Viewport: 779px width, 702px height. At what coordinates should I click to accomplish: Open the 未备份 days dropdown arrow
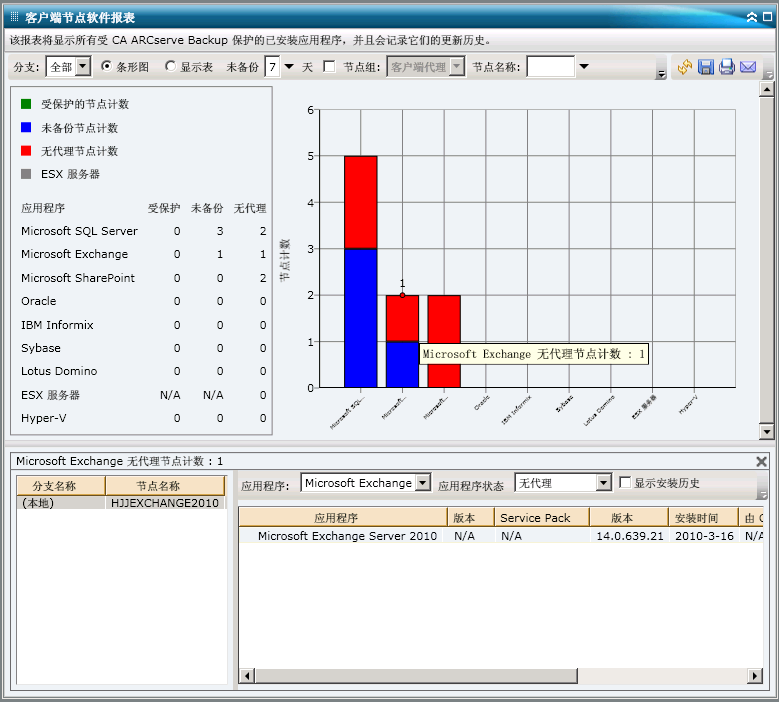point(289,67)
